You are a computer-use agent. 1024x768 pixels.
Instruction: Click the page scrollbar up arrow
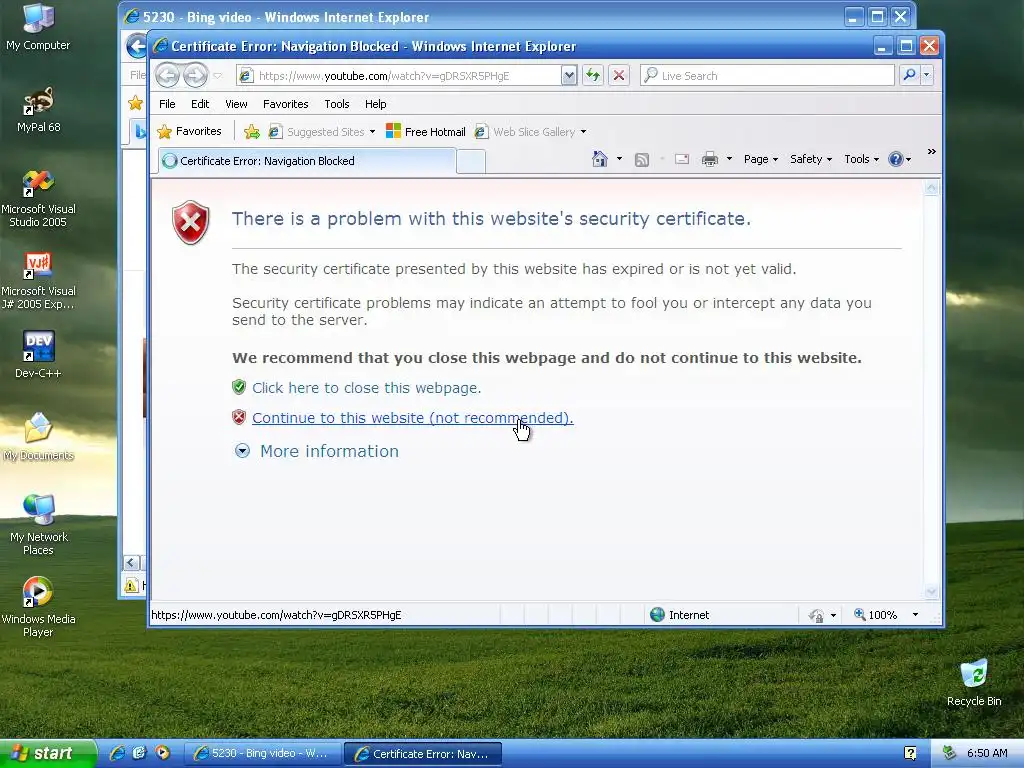pos(931,188)
